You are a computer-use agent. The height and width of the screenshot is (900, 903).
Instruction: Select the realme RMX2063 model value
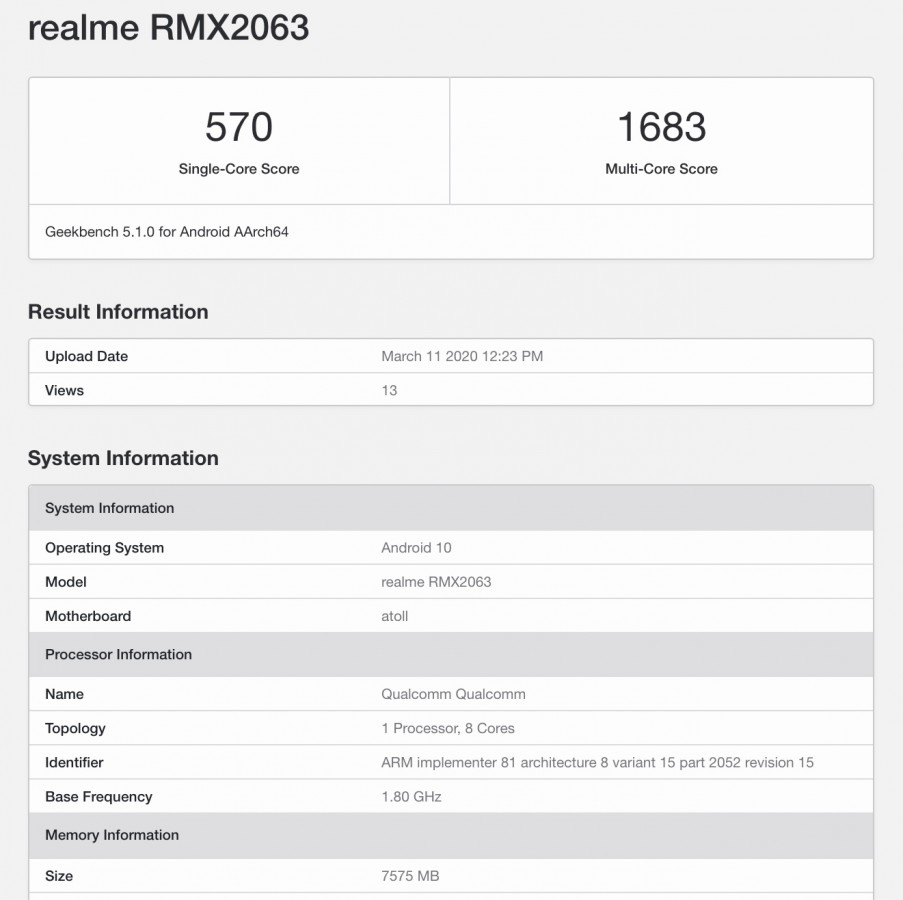[x=436, y=582]
